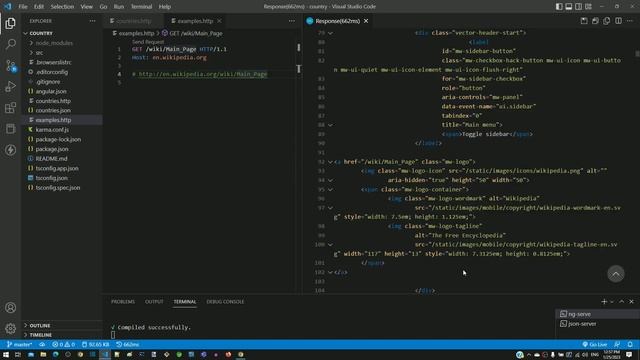This screenshot has width=640, height=360.
Task: Click the feedback icon in the status bar
Action: click(x=617, y=344)
